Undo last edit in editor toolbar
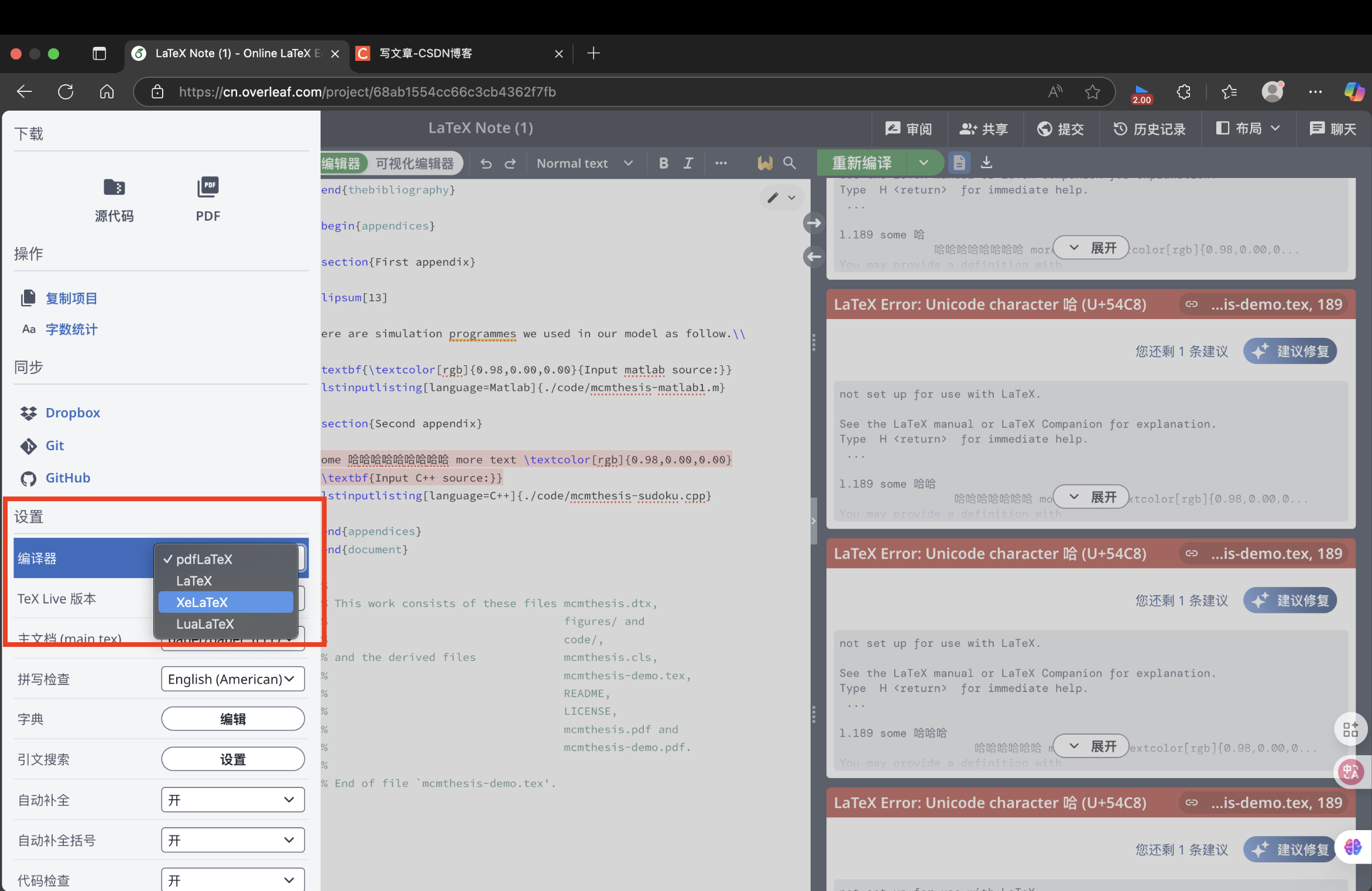This screenshot has height=891, width=1372. click(x=486, y=163)
